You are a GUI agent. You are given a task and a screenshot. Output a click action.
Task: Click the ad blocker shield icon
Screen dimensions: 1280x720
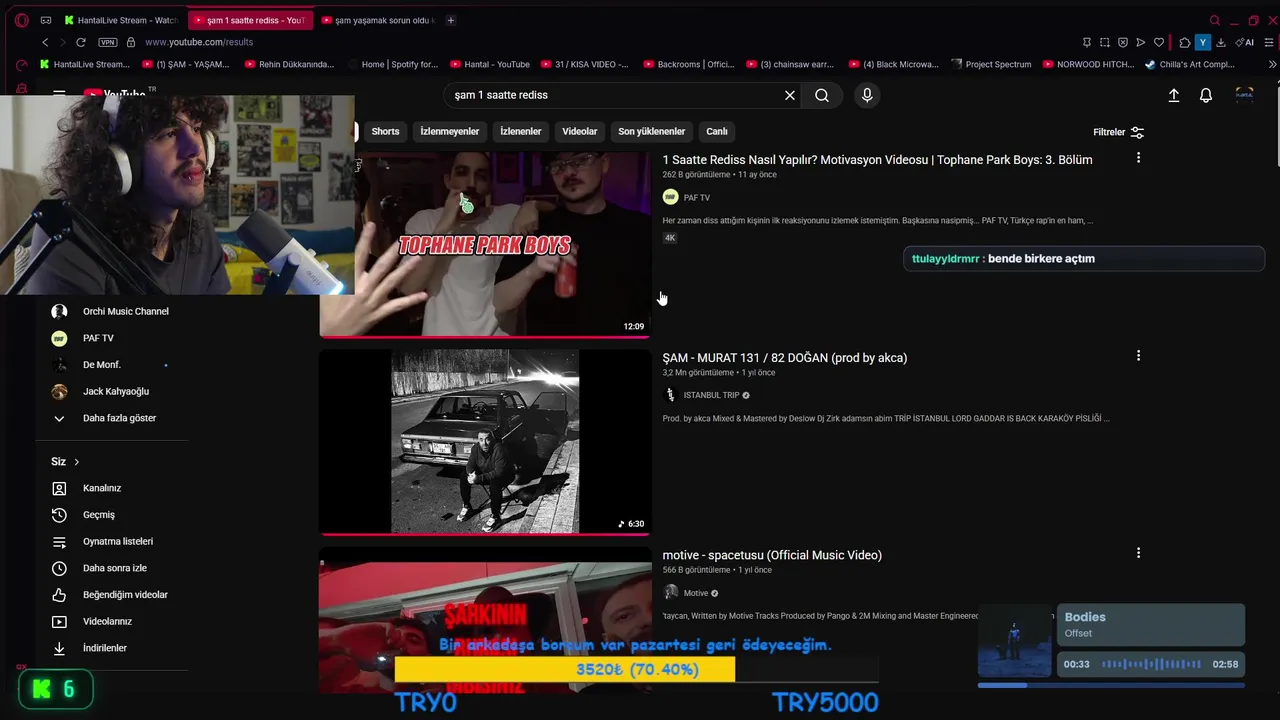1123,42
